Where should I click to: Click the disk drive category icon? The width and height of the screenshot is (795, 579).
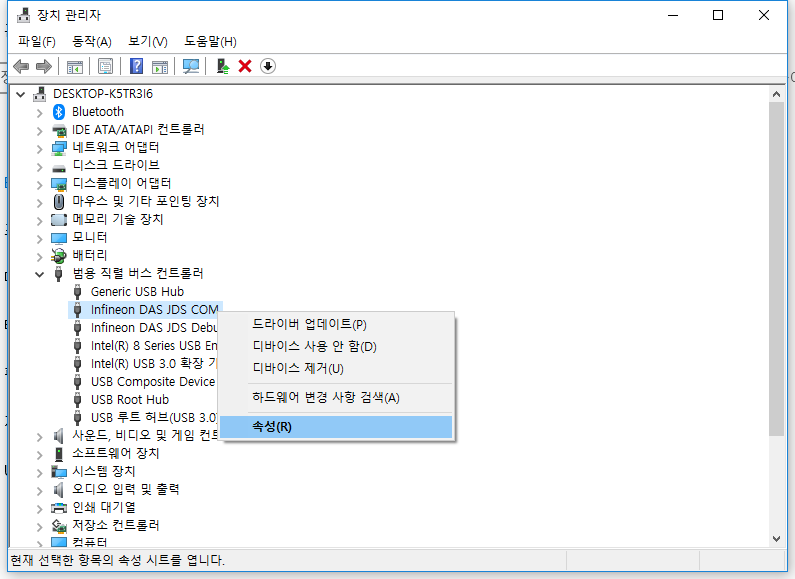pyautogui.click(x=59, y=167)
